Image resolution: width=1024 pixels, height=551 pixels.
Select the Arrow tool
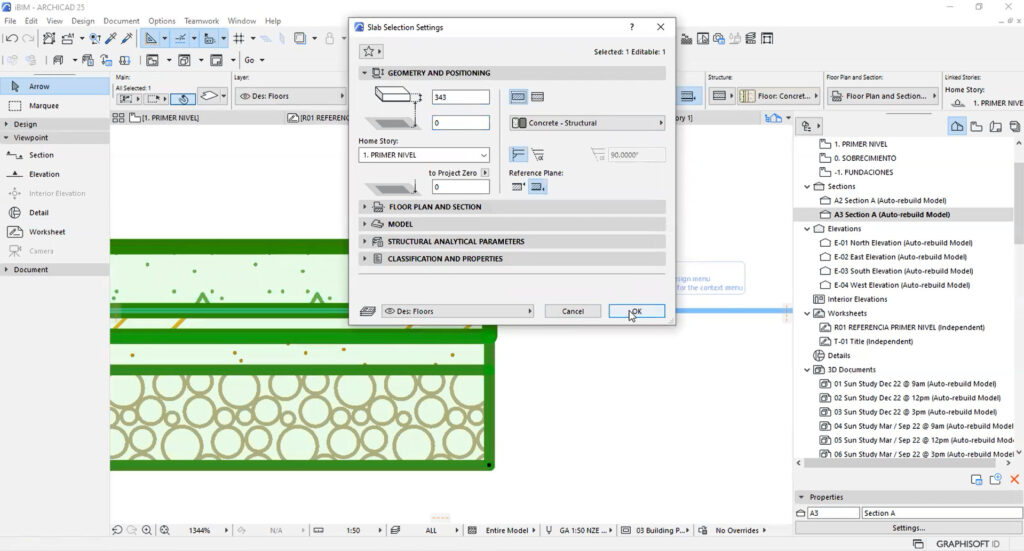pyautogui.click(x=54, y=87)
